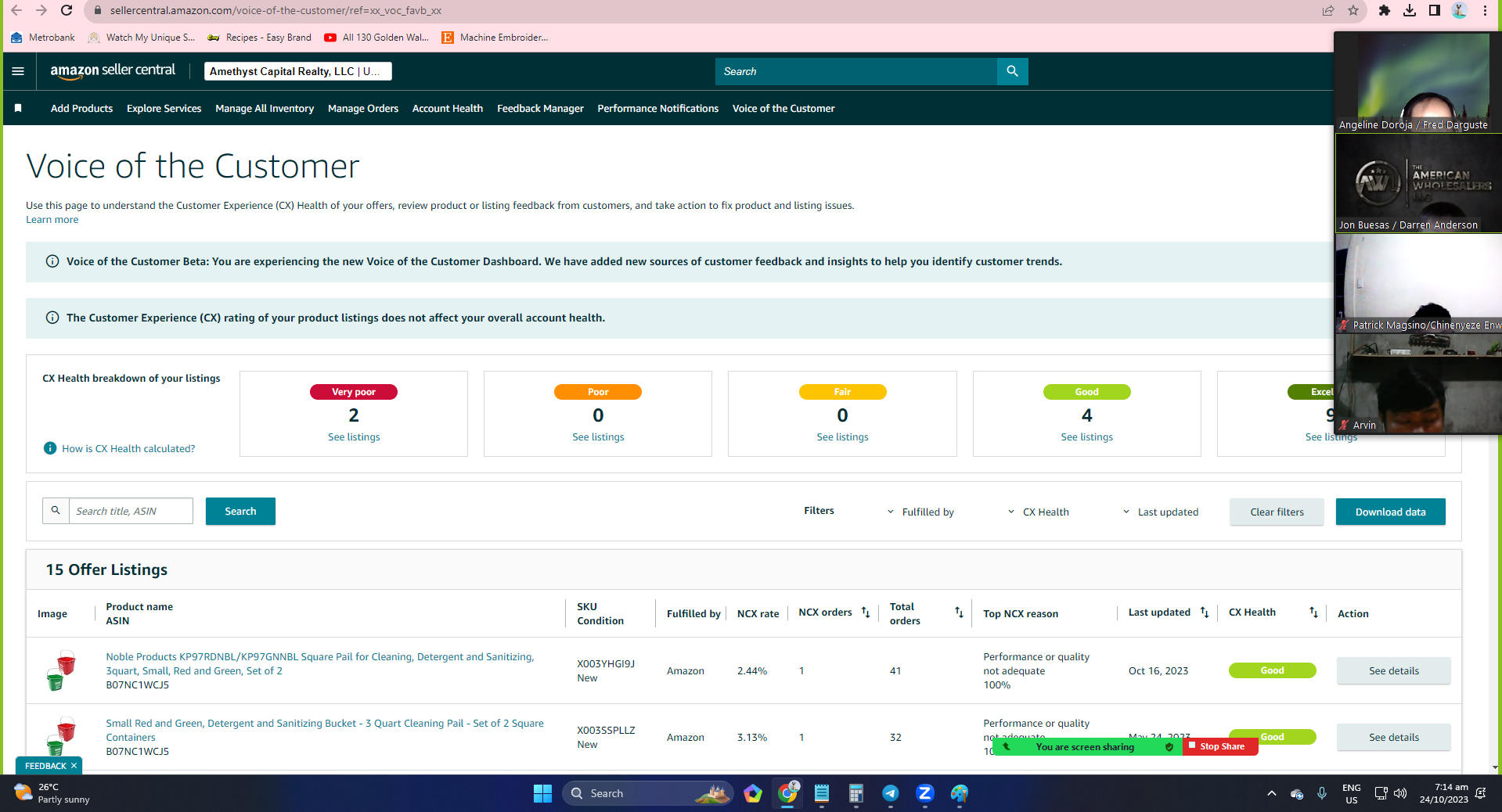Close the FEEDBACK tab with its X
The image size is (1502, 812).
point(74,766)
